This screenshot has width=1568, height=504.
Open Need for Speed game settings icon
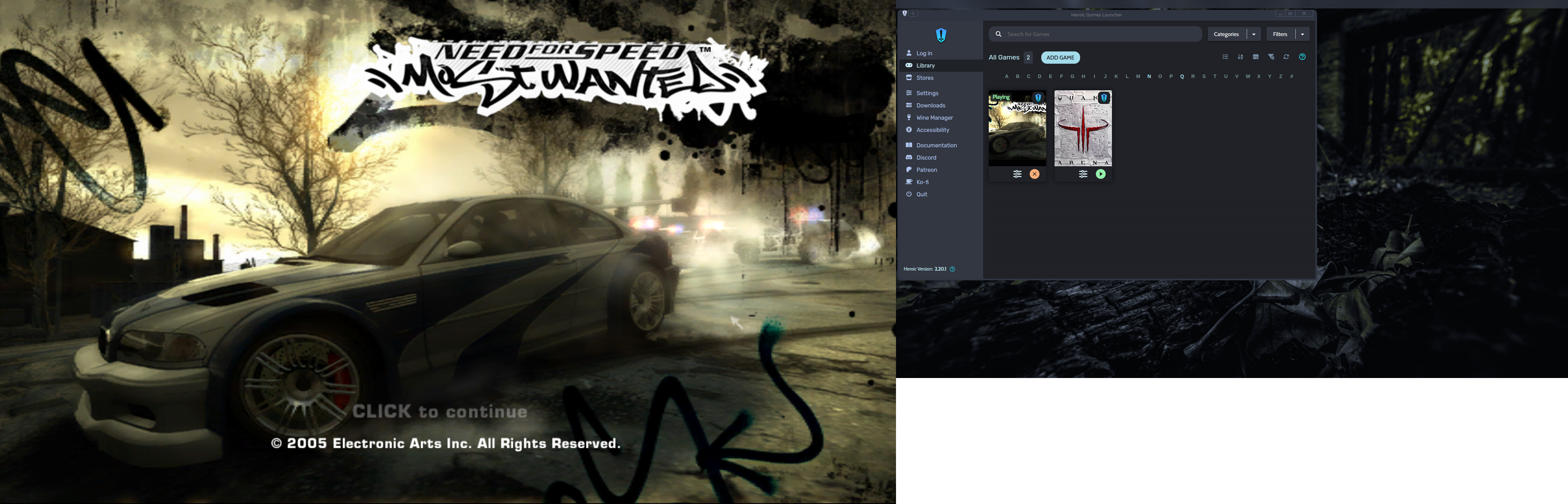(x=1017, y=174)
